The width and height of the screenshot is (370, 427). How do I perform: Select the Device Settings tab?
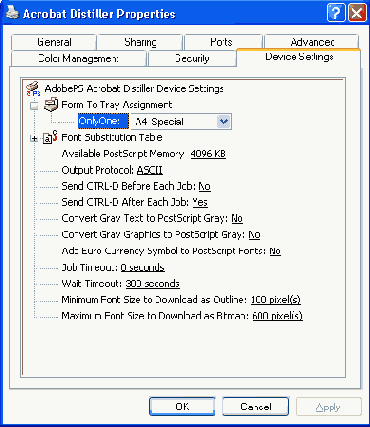pos(299,57)
